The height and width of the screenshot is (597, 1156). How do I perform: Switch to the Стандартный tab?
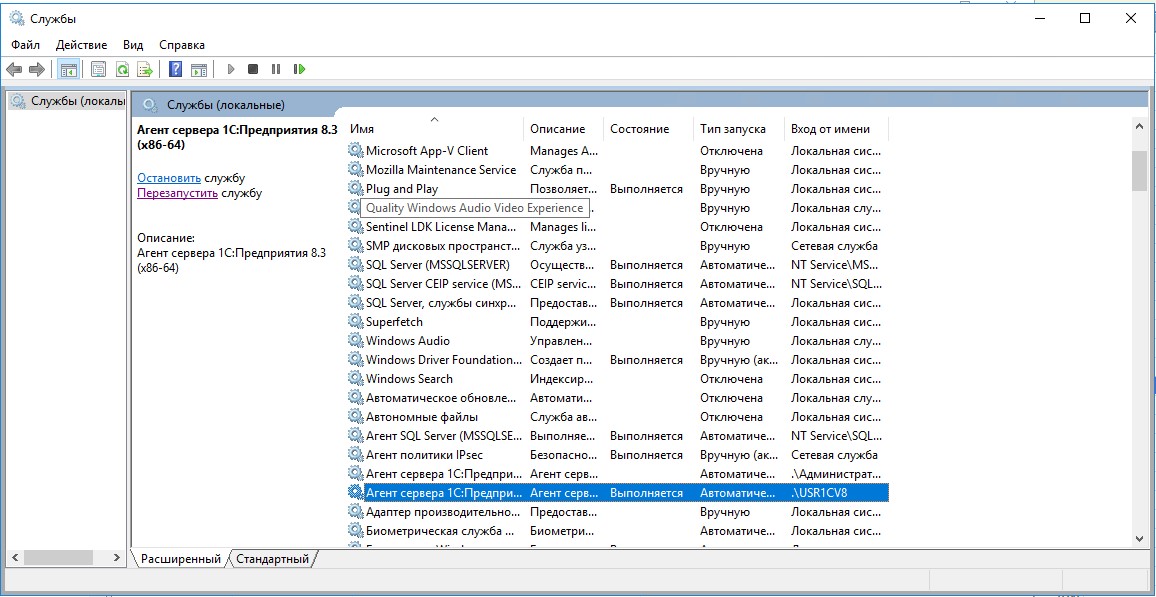pos(272,559)
